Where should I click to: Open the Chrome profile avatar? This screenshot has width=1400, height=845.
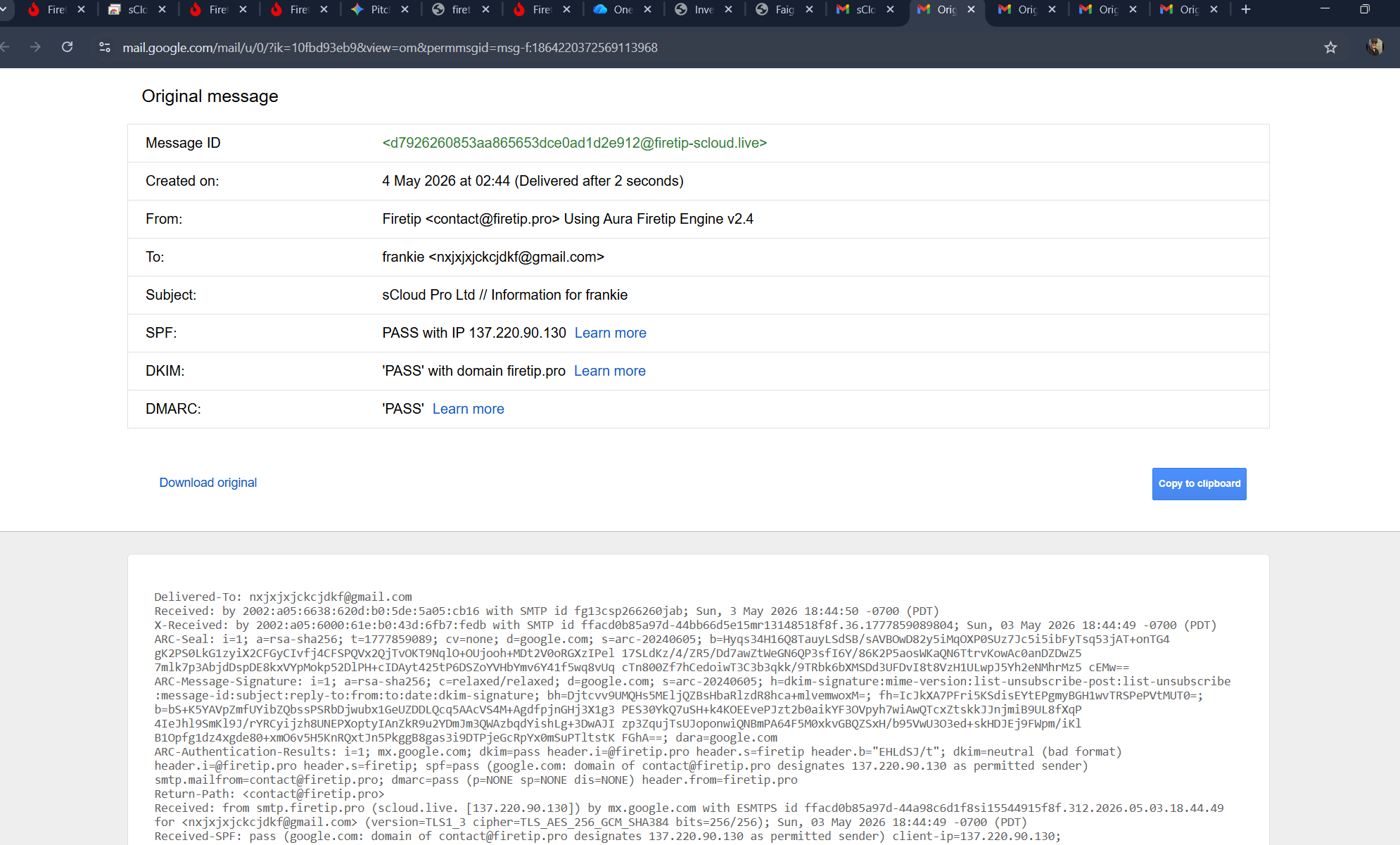click(x=1375, y=47)
